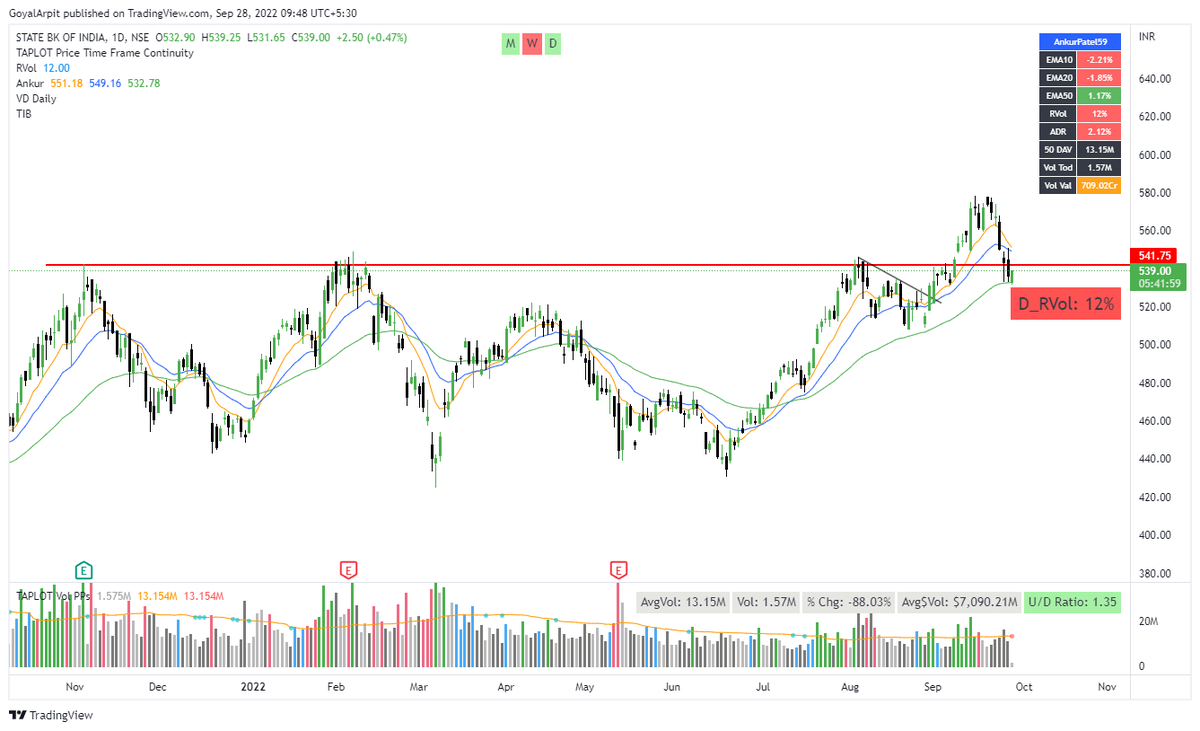Click the red D_RVol: 12% label
Screen dimensions: 1200x731
(x=1065, y=304)
